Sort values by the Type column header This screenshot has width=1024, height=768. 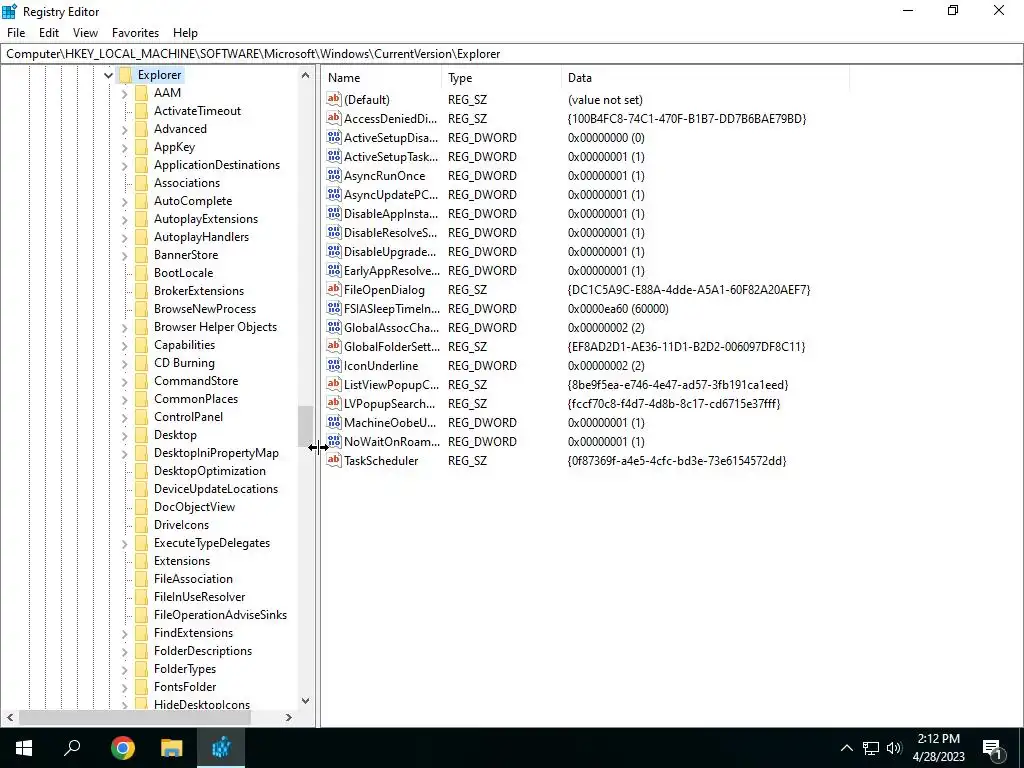pyautogui.click(x=501, y=78)
